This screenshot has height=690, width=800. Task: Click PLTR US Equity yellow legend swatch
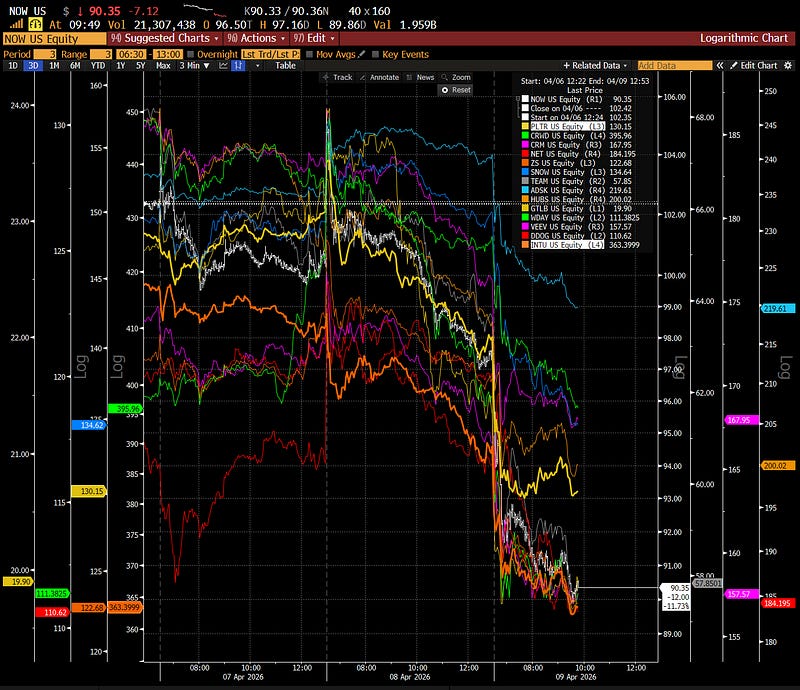[525, 127]
